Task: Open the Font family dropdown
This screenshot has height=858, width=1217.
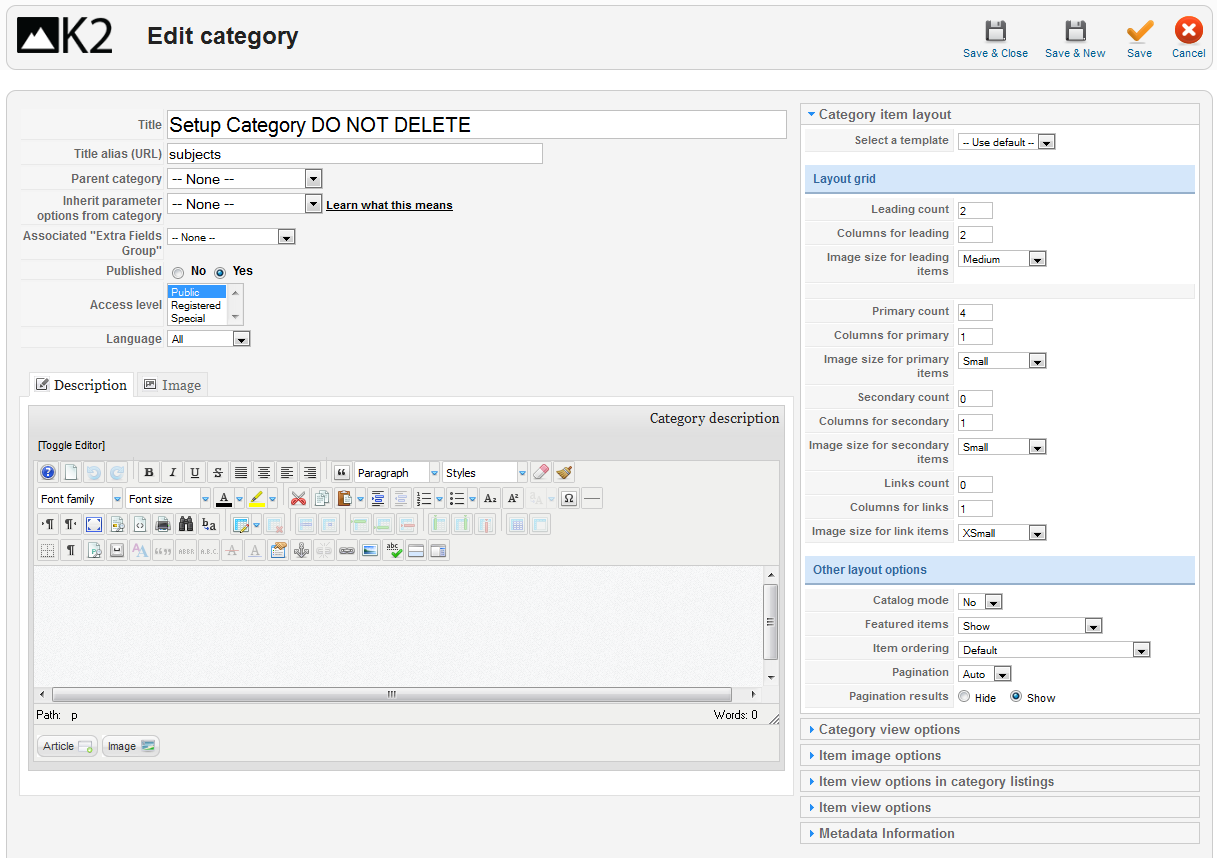Action: 80,499
